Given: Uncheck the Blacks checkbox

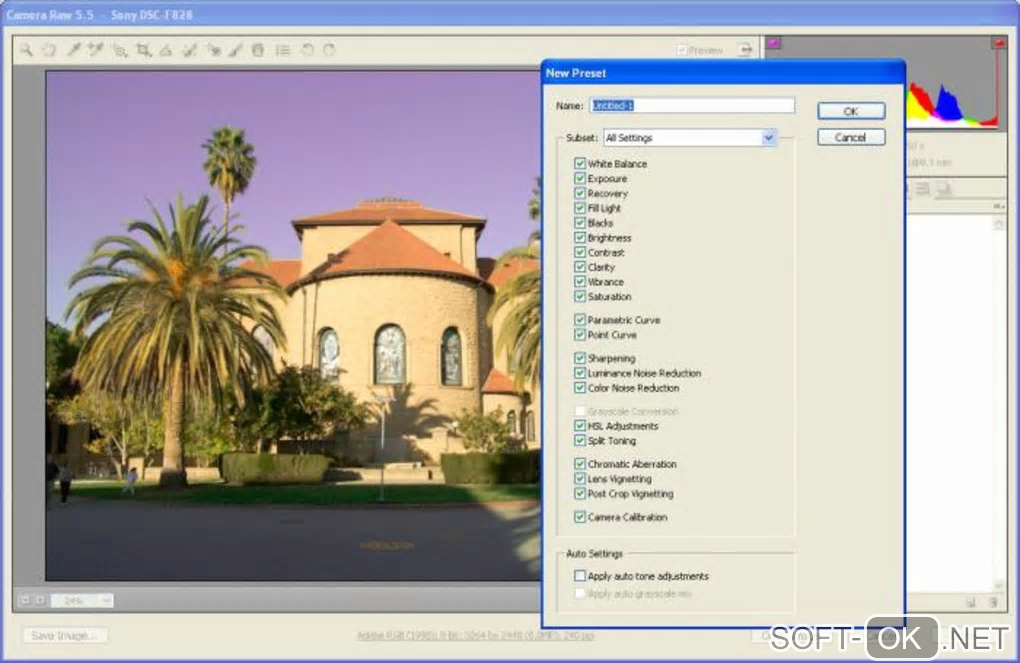Looking at the screenshot, I should (x=580, y=223).
